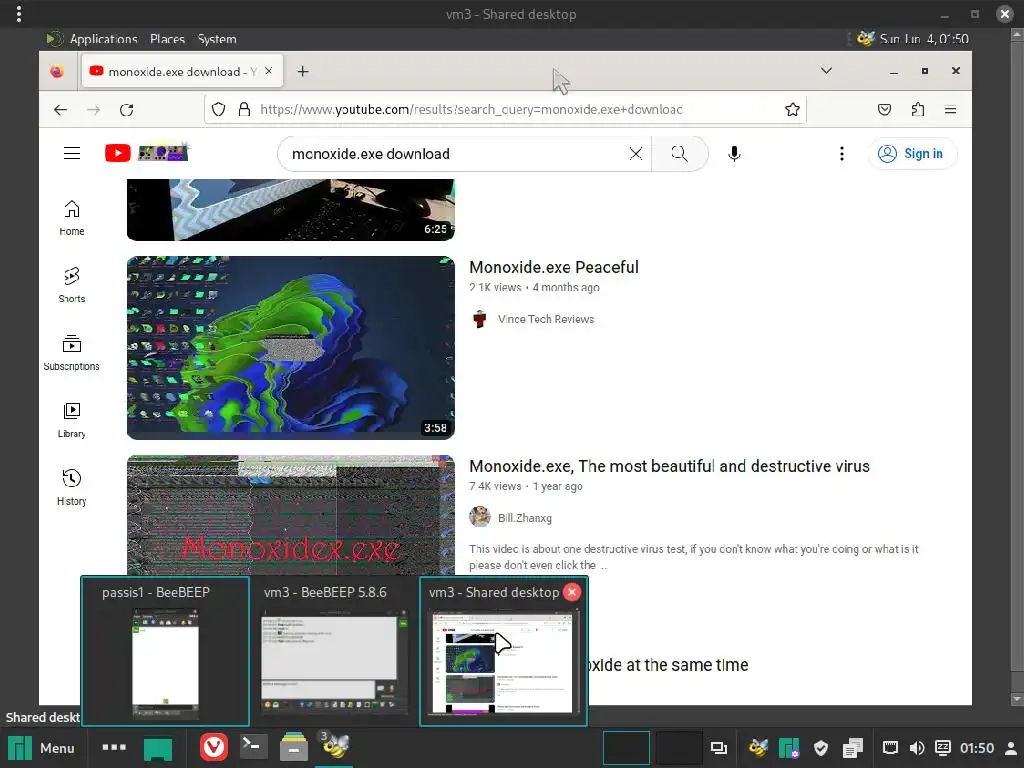This screenshot has height=768, width=1024.
Task: Open a new Firefox tab
Action: [302, 71]
